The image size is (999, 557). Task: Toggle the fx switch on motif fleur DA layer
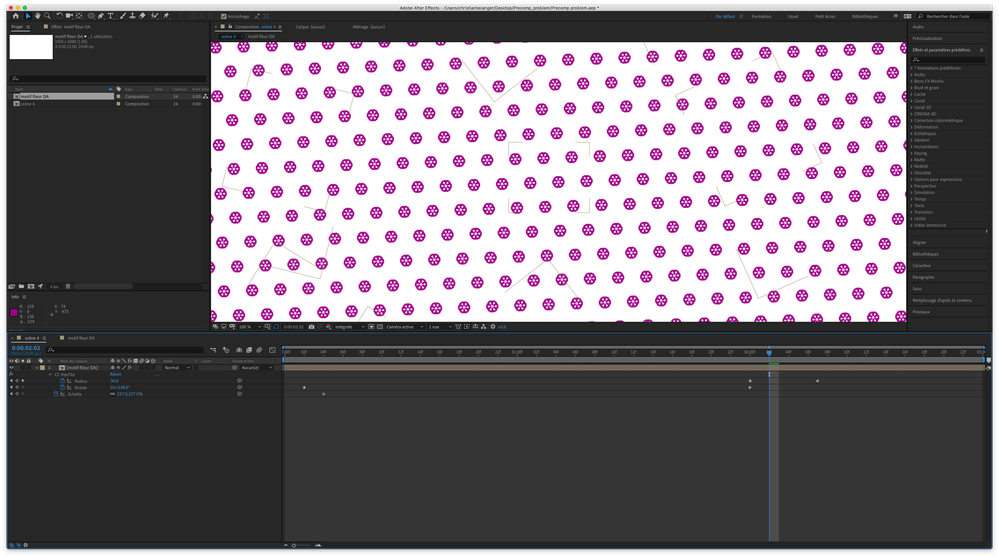[x=129, y=368]
